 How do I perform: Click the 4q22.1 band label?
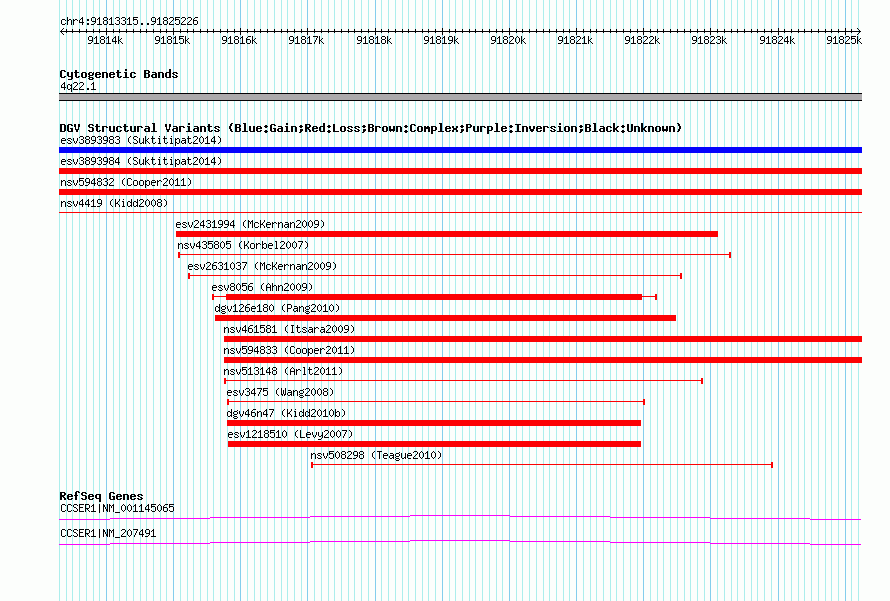(78, 87)
